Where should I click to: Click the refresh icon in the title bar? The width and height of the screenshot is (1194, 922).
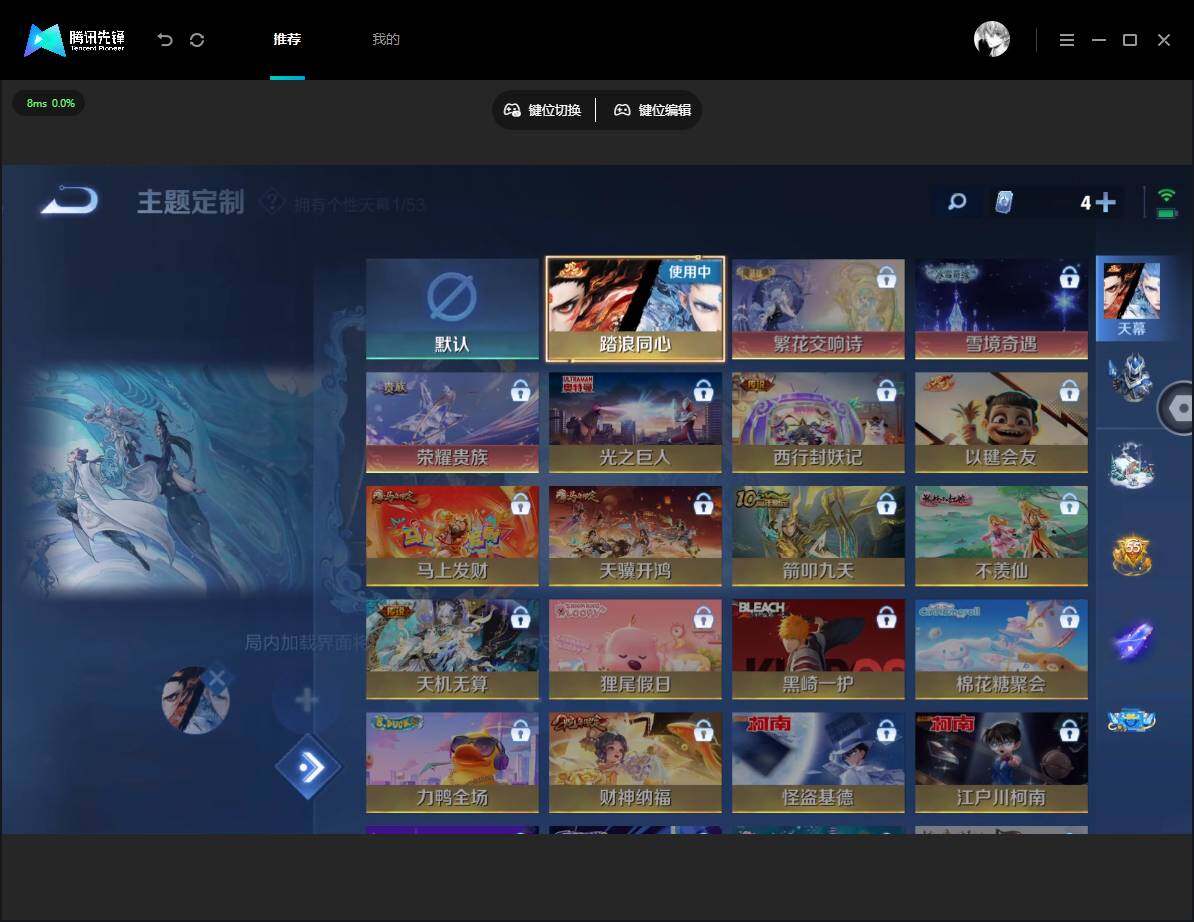pyautogui.click(x=196, y=40)
